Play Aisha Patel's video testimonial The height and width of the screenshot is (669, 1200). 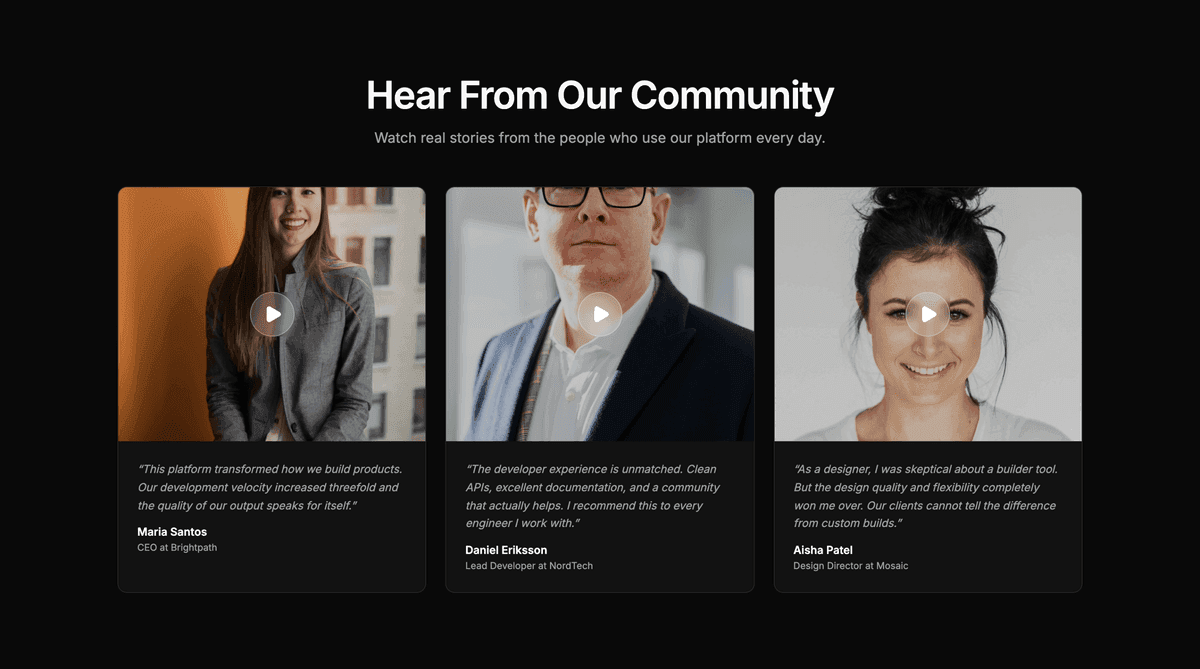928,314
